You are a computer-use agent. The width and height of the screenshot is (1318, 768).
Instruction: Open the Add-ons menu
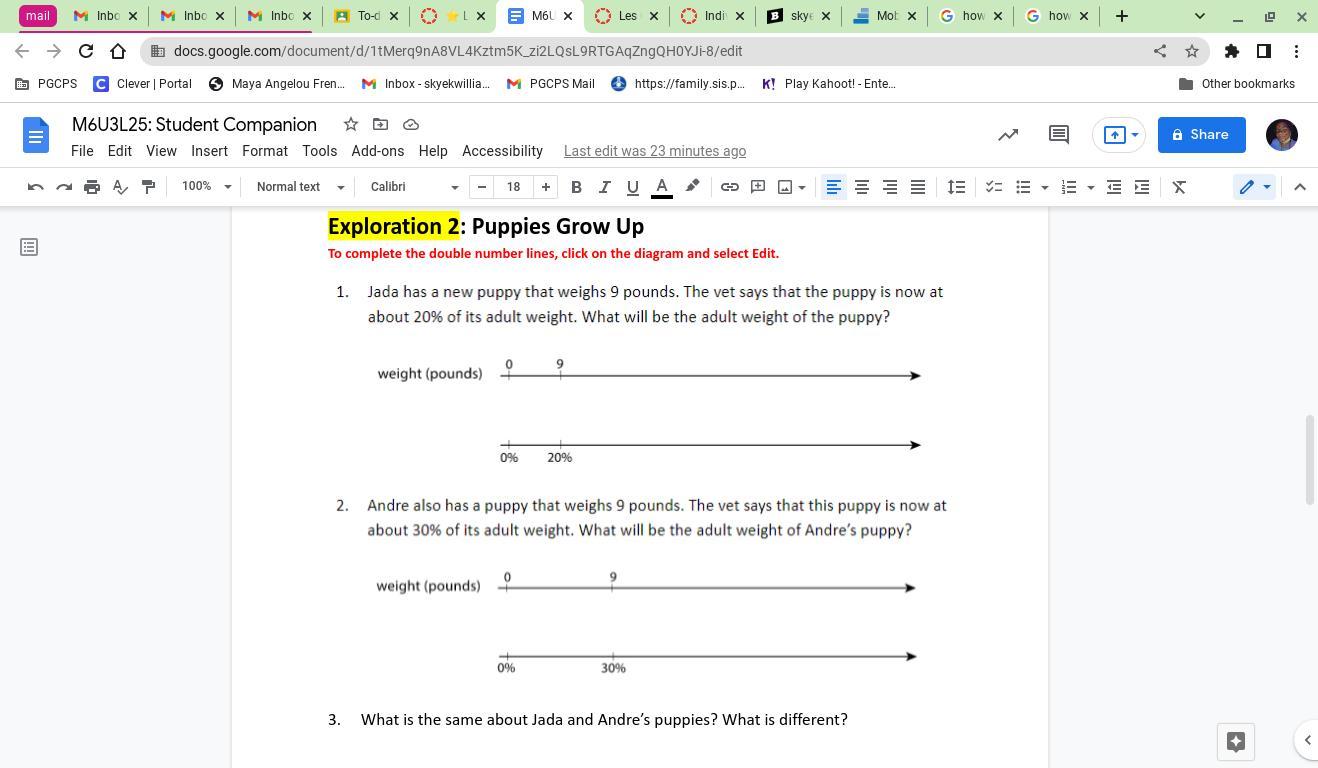tap(378, 151)
